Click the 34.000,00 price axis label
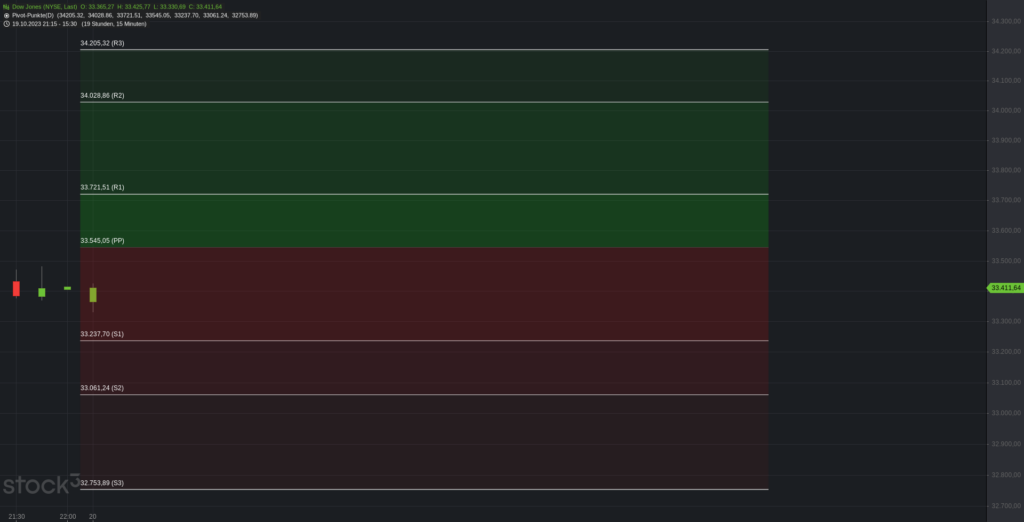1024x522 pixels. [x=1006, y=110]
